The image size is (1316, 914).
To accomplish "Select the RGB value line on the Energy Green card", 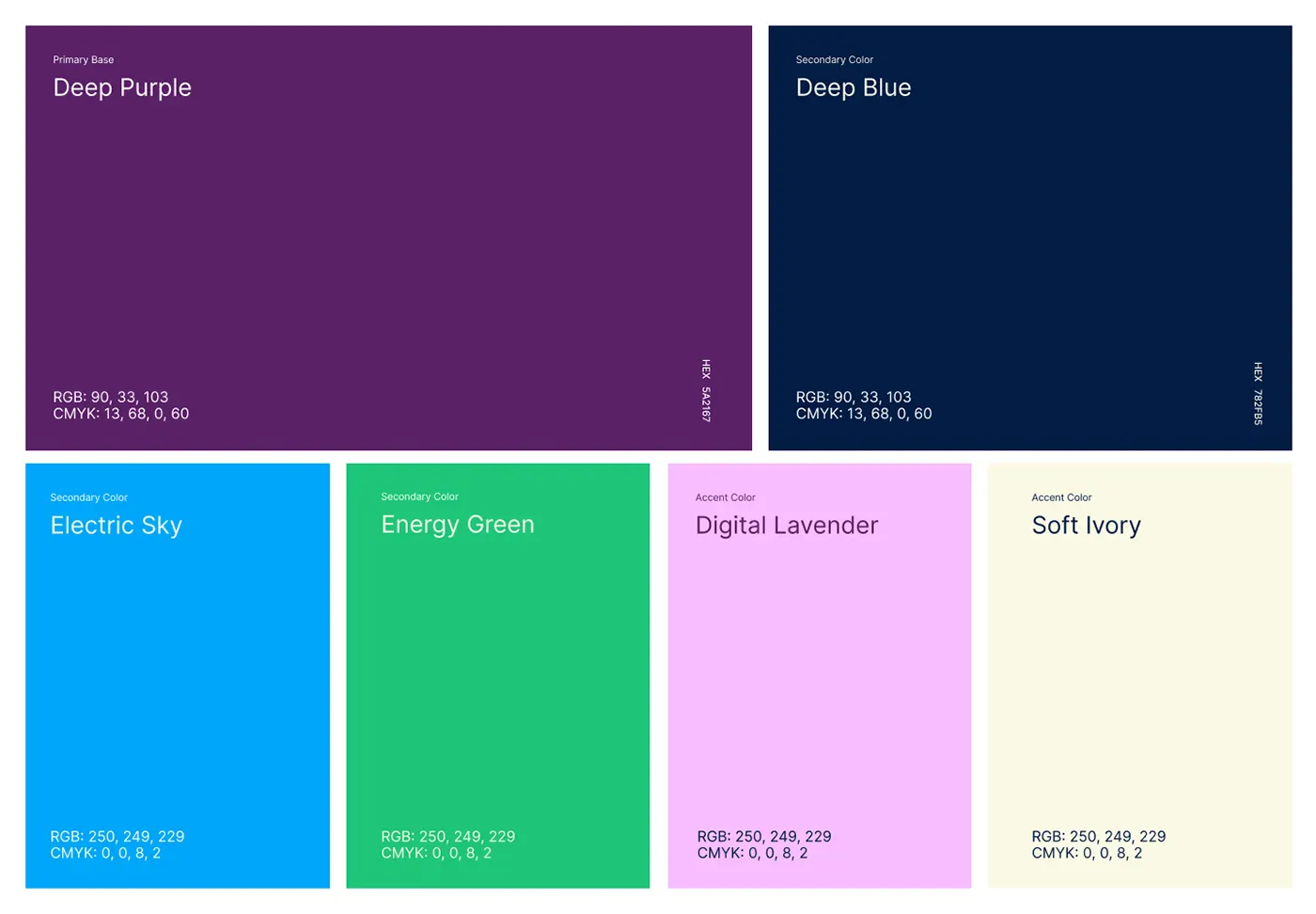I will point(448,836).
